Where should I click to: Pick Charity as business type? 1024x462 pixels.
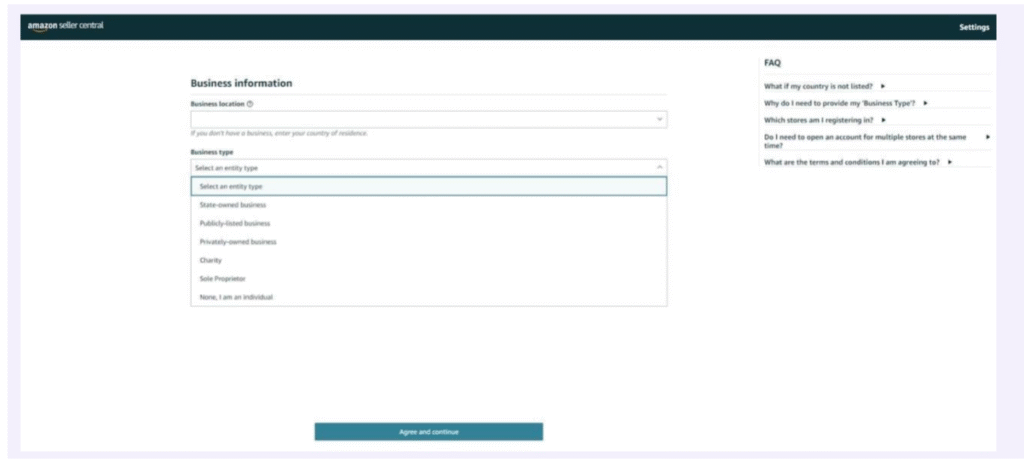(x=211, y=260)
